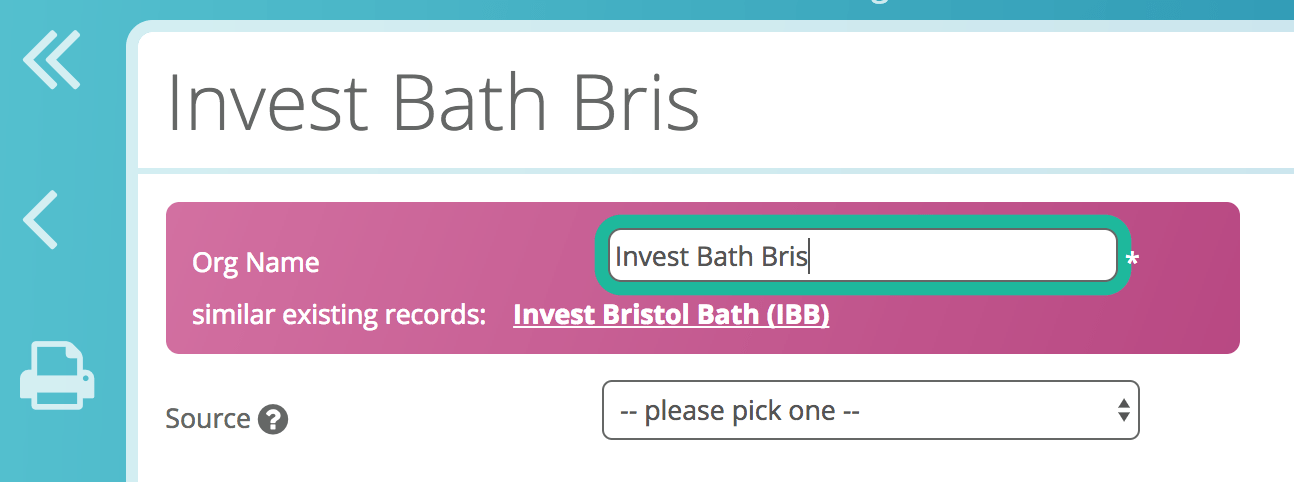Image resolution: width=1294 pixels, height=482 pixels.
Task: Click the teal sidebar below the printer icon
Action: click(x=60, y=450)
